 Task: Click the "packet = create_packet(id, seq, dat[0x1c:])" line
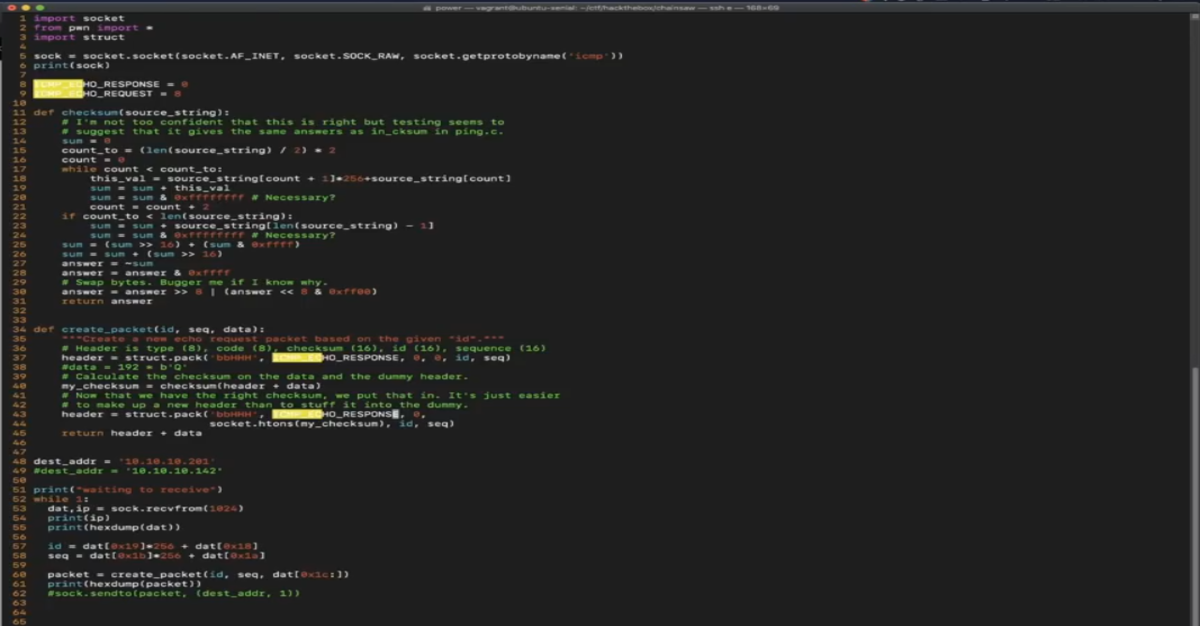click(198, 575)
